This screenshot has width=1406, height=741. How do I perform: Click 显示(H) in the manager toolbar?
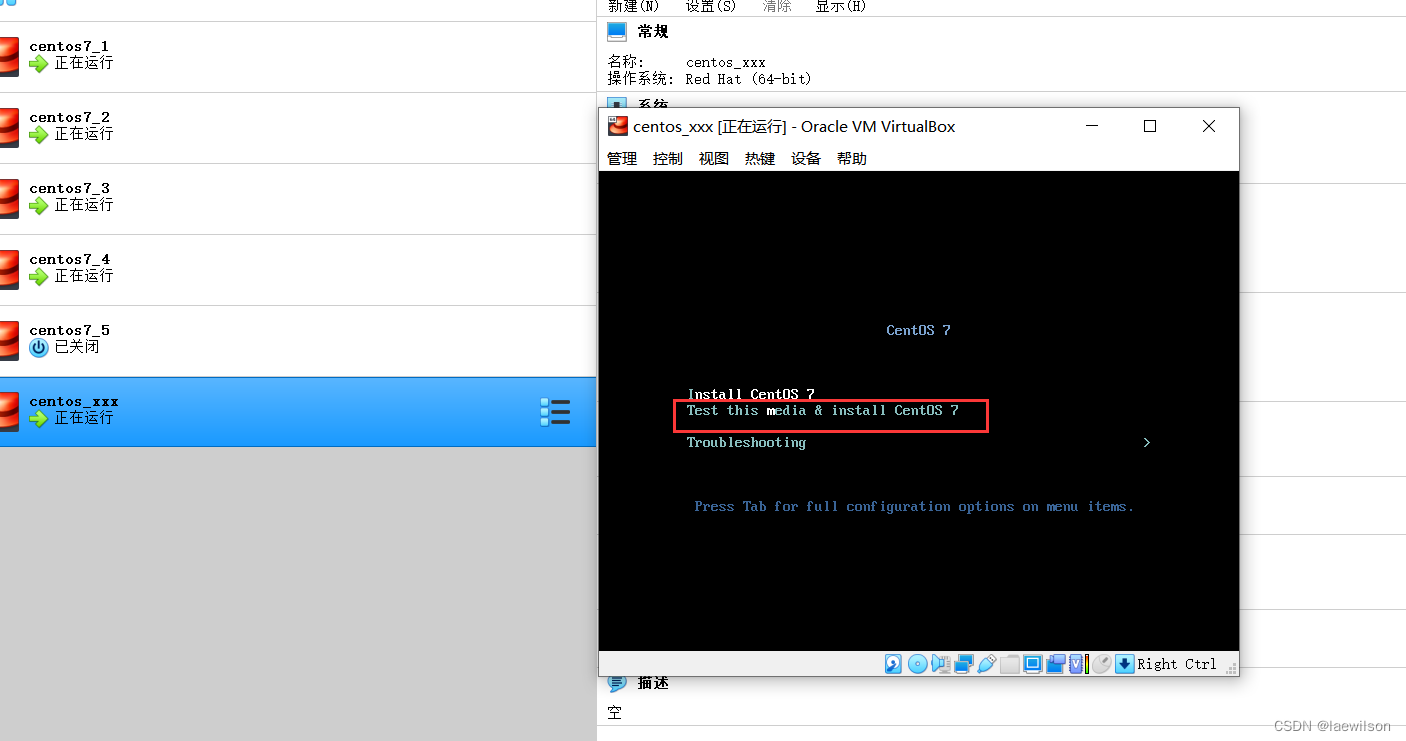841,6
